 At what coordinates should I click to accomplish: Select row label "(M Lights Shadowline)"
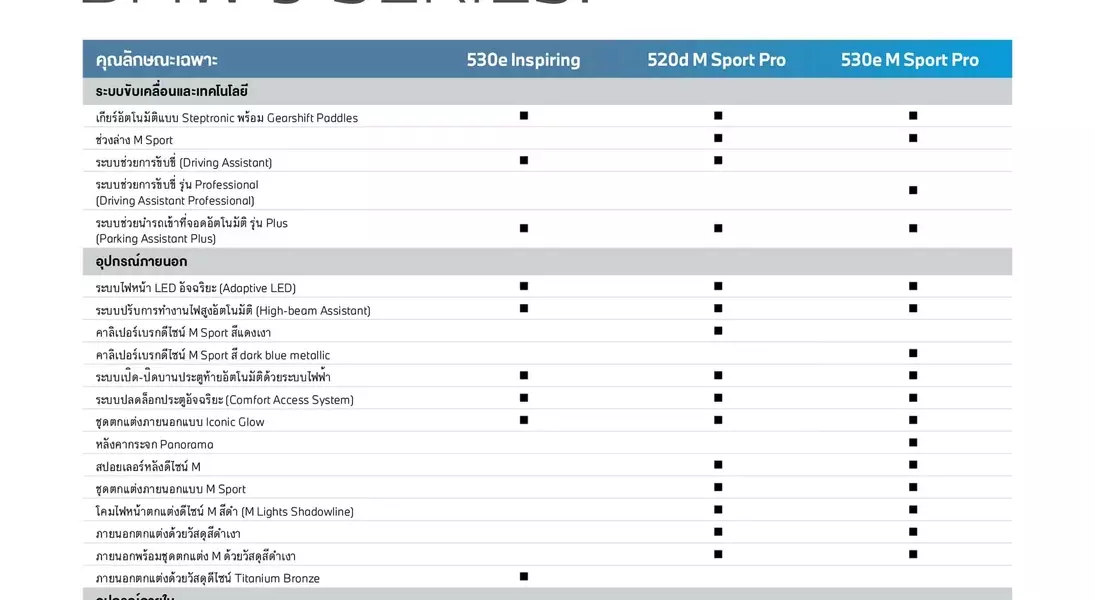point(297,511)
